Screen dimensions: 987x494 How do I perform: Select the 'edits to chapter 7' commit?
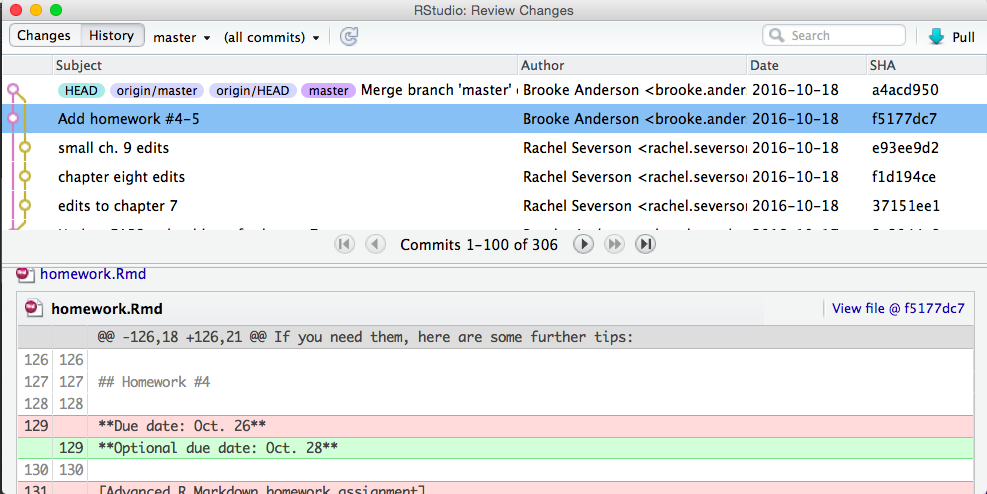117,206
